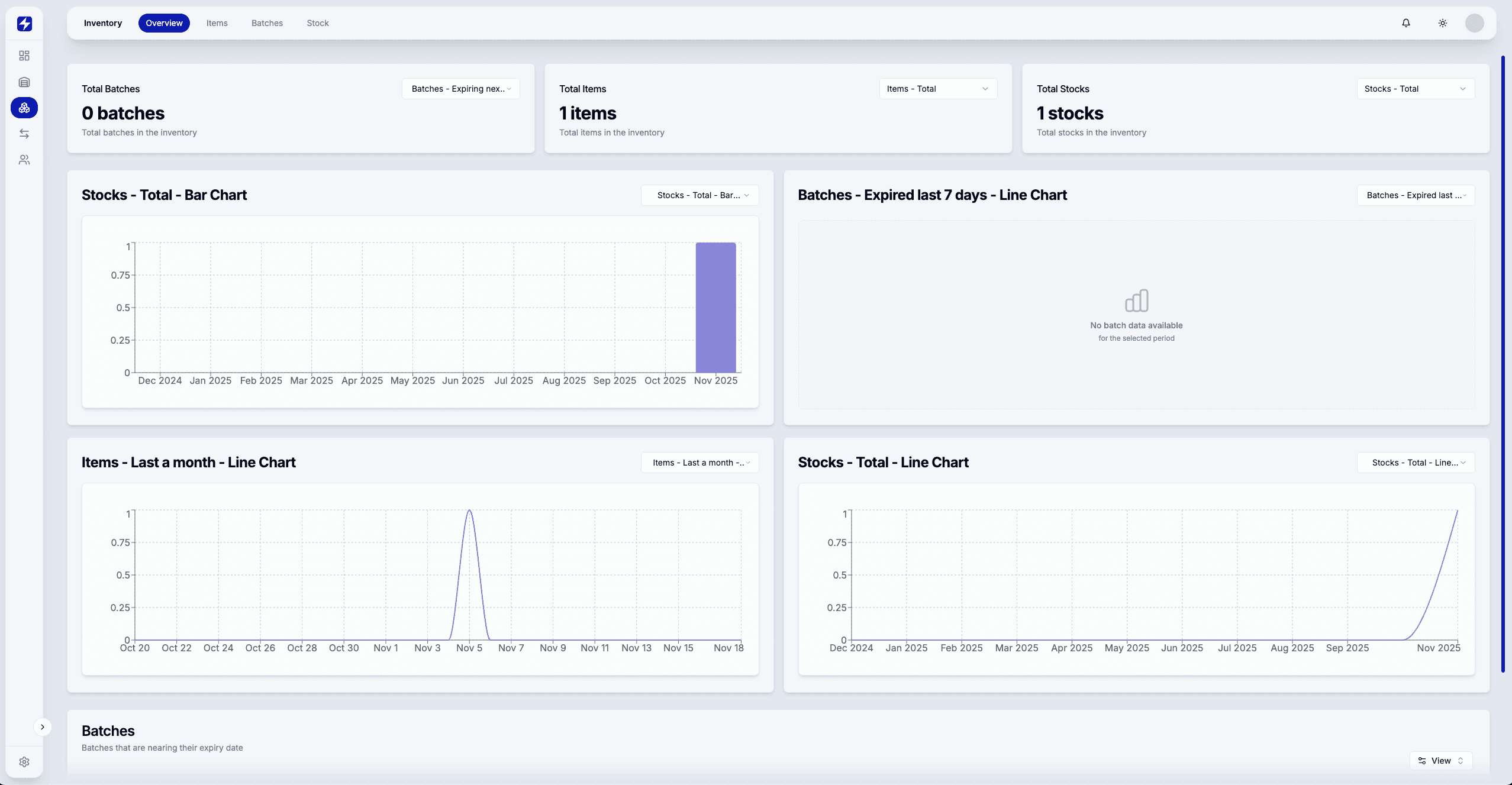Open the Stocks - Total dropdown

click(x=1414, y=89)
